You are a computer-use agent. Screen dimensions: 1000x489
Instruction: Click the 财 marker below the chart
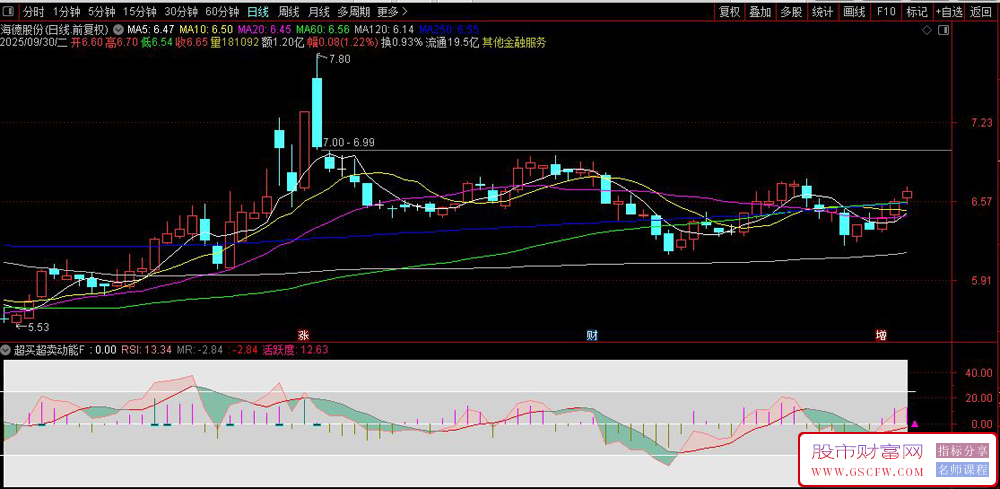coord(592,334)
